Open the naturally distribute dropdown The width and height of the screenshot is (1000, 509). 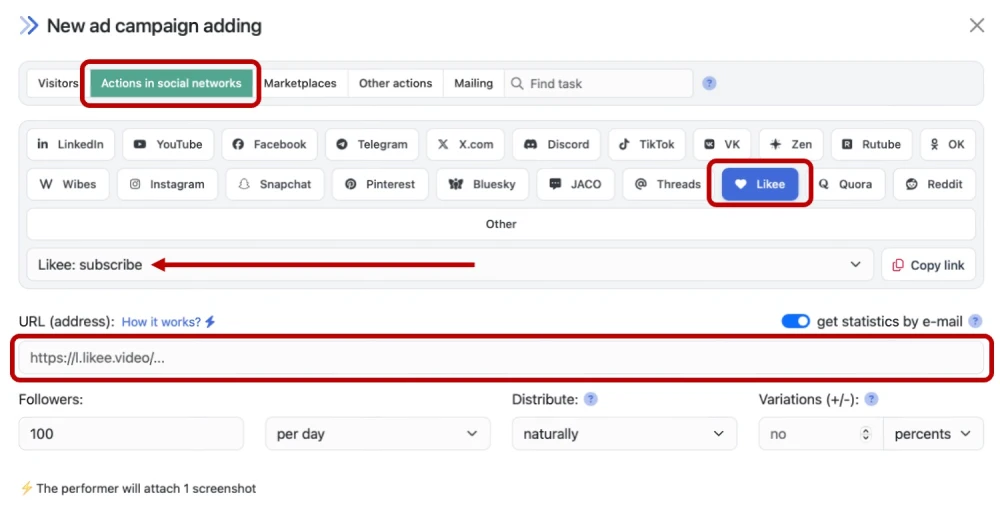click(624, 434)
